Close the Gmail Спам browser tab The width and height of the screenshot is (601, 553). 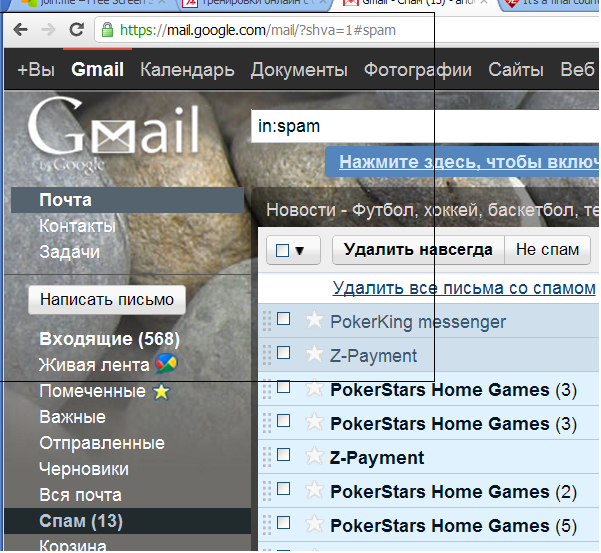[484, 2]
